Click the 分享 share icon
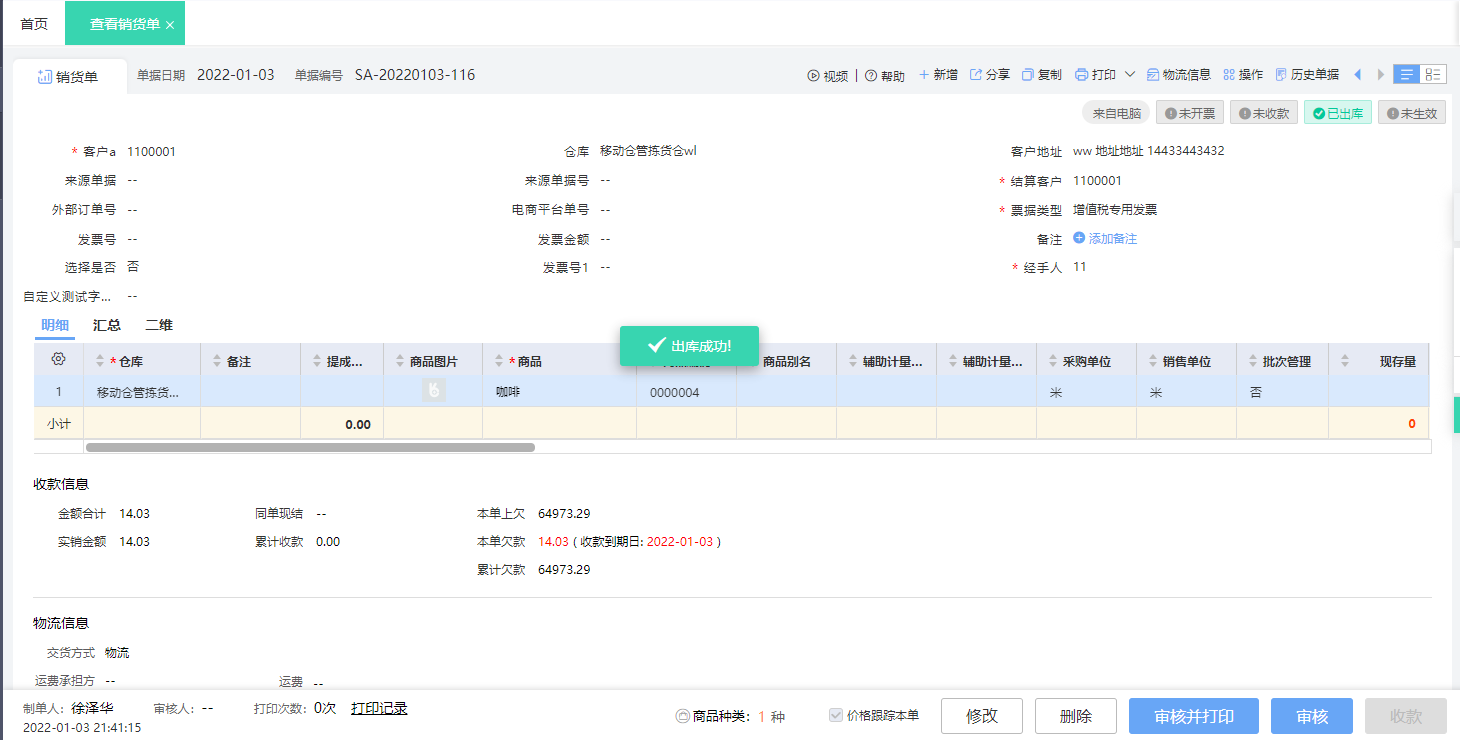The height and width of the screenshot is (740, 1460). pyautogui.click(x=976, y=75)
